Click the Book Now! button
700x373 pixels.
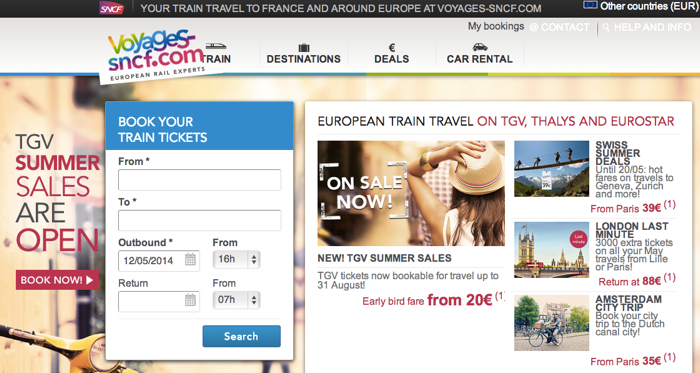pos(57,280)
